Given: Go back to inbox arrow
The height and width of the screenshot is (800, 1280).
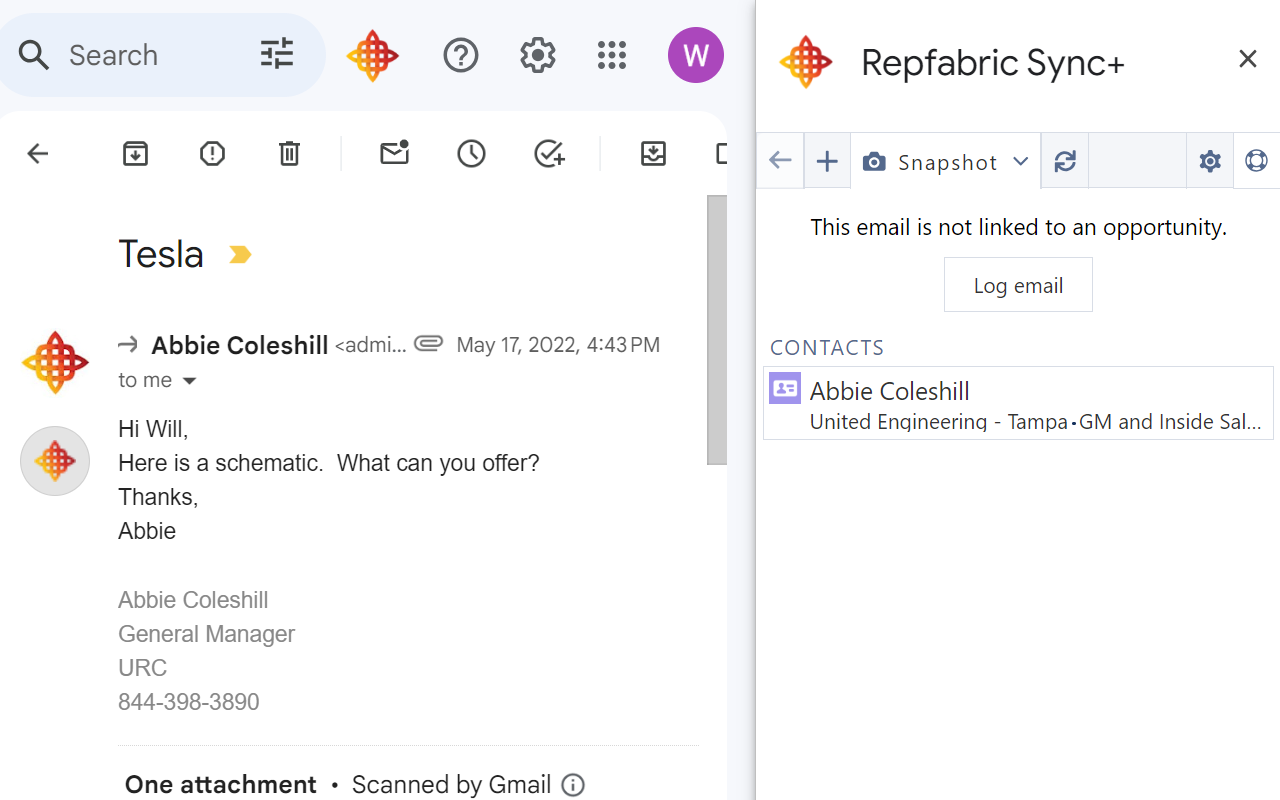Looking at the screenshot, I should tap(38, 154).
